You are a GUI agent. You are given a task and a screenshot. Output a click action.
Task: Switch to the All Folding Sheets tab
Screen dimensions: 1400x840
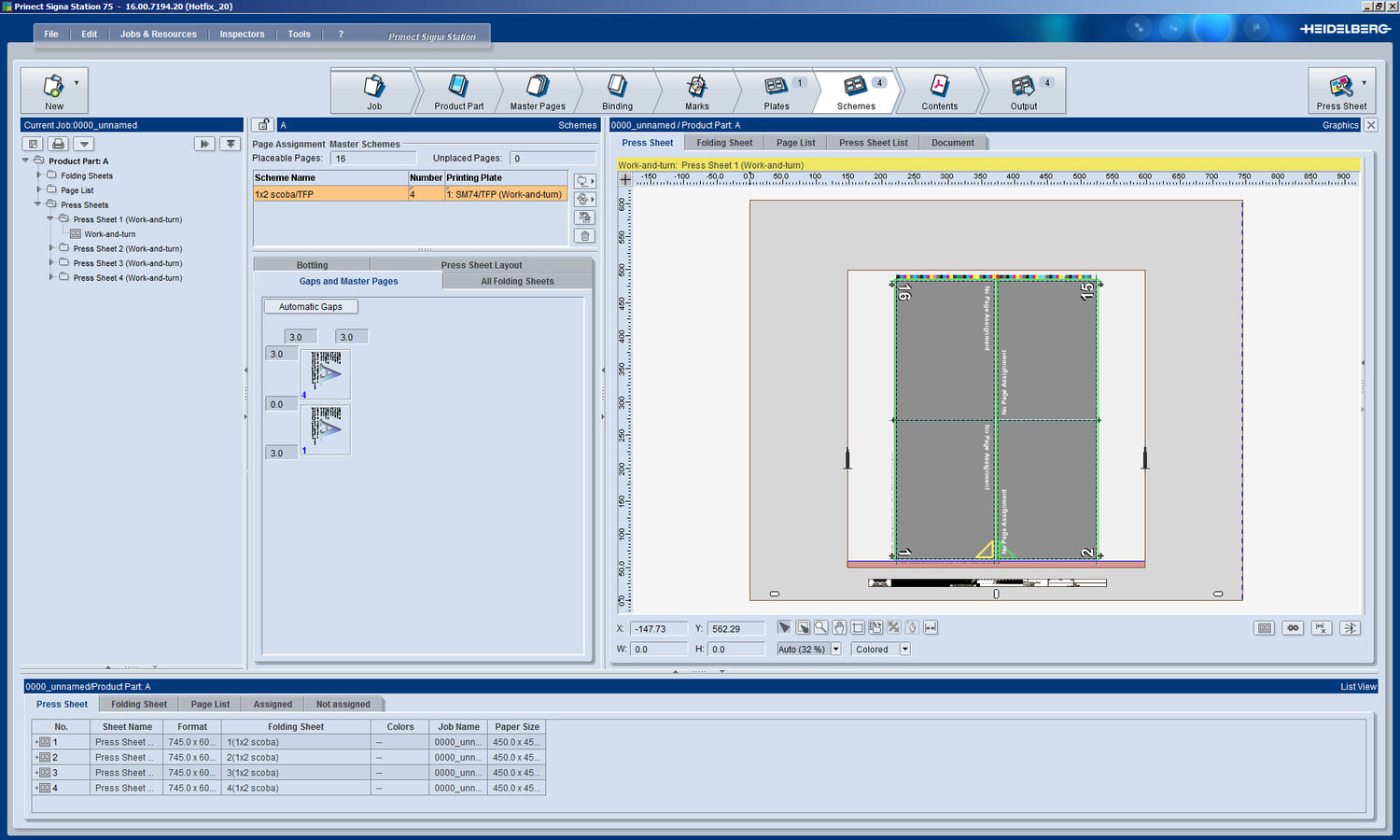[x=517, y=281]
